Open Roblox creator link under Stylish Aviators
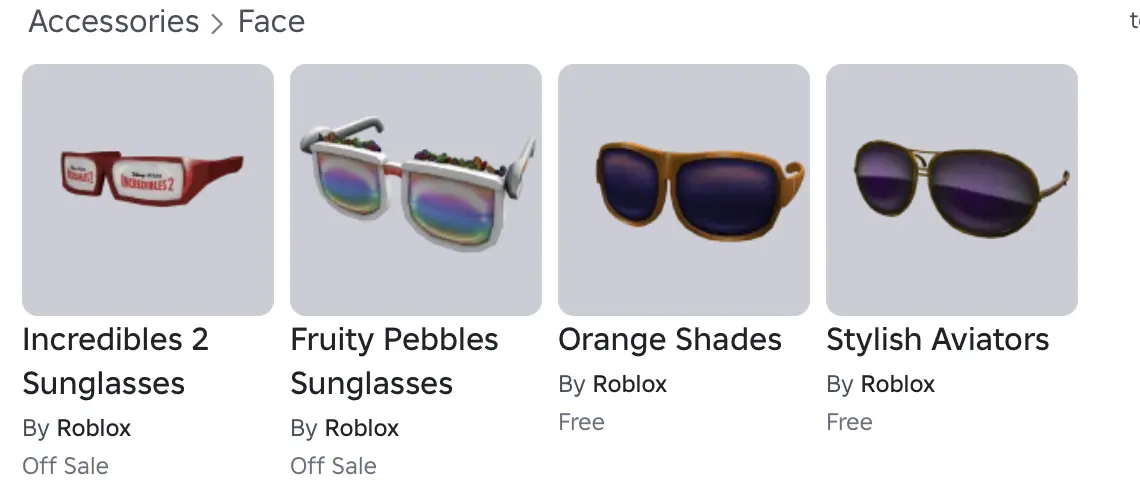1140x504 pixels. tap(898, 384)
